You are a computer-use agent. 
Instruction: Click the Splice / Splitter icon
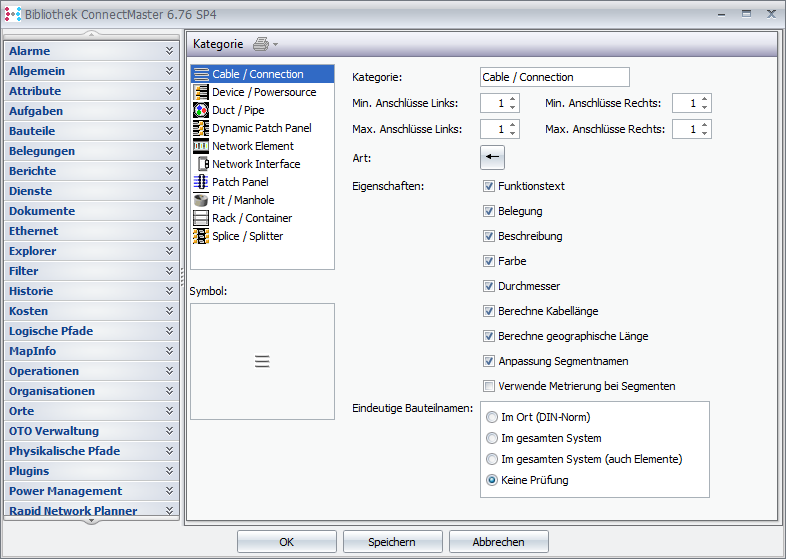pos(201,236)
